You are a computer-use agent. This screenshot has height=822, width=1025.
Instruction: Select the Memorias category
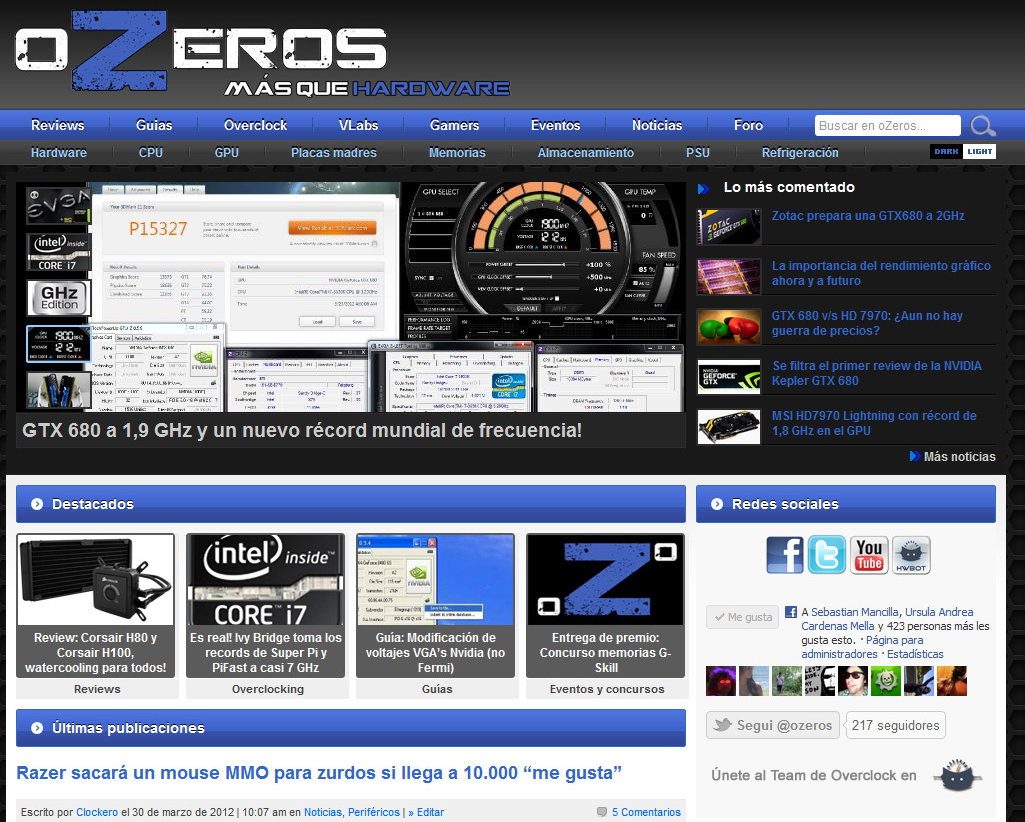pyautogui.click(x=457, y=152)
